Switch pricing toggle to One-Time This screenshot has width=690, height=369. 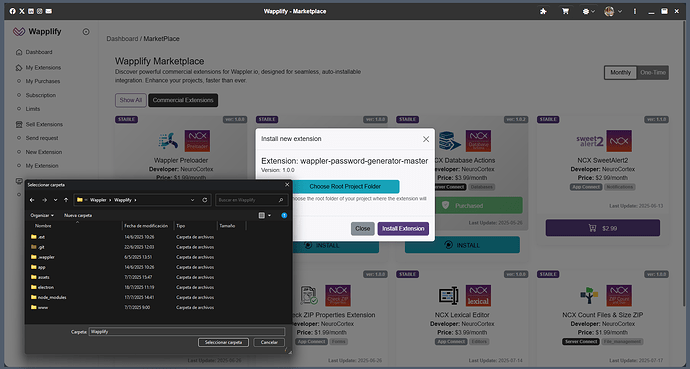click(x=653, y=73)
